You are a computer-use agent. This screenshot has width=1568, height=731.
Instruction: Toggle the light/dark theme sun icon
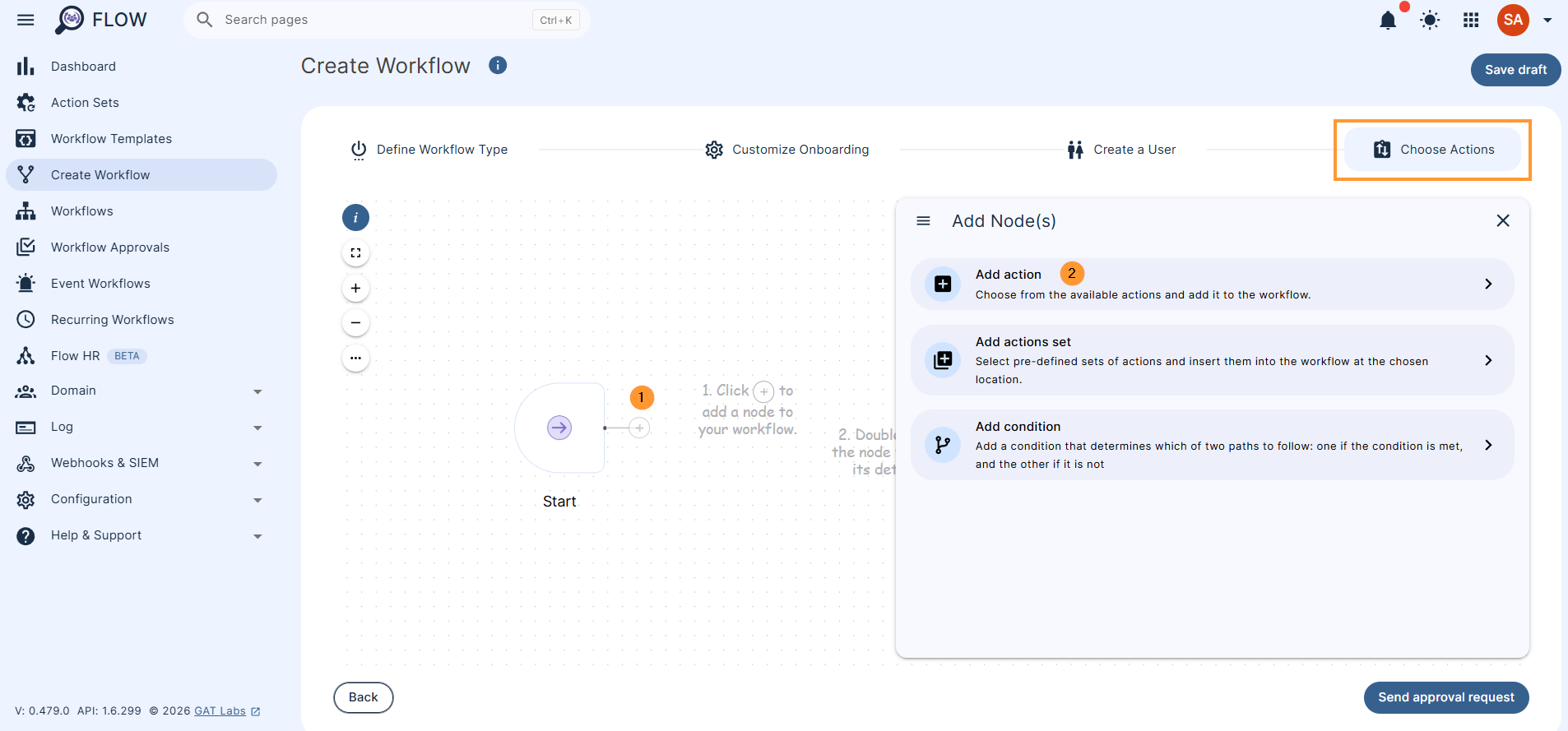click(x=1430, y=20)
